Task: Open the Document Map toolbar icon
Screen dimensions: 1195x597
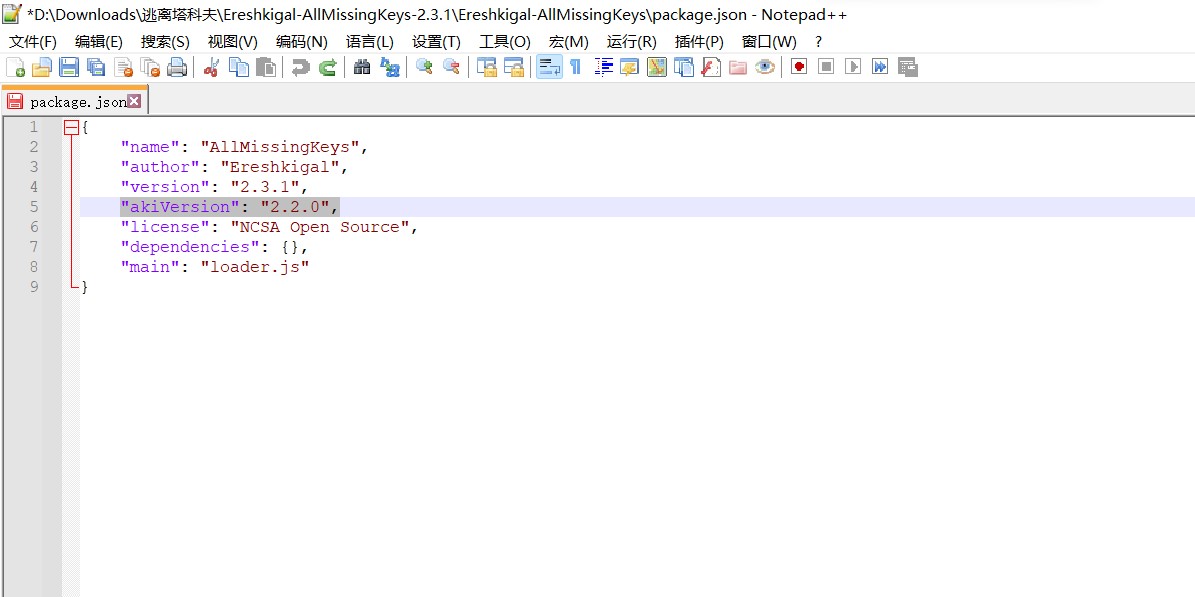Action: 657,67
